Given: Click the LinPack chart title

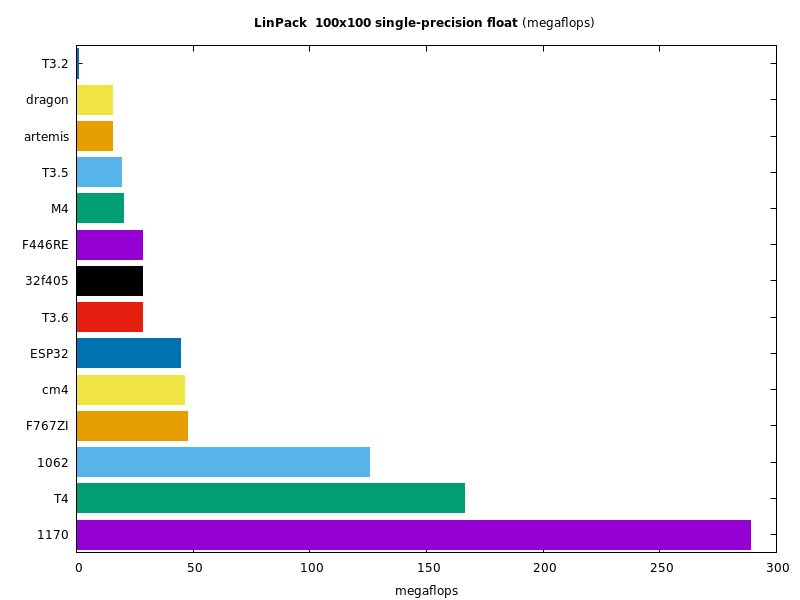Looking at the screenshot, I should coord(423,23).
